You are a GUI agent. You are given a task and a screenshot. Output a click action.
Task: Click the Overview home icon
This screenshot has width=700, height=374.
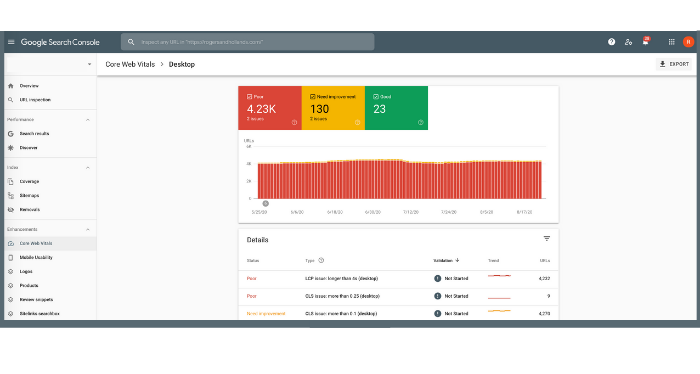point(11,86)
